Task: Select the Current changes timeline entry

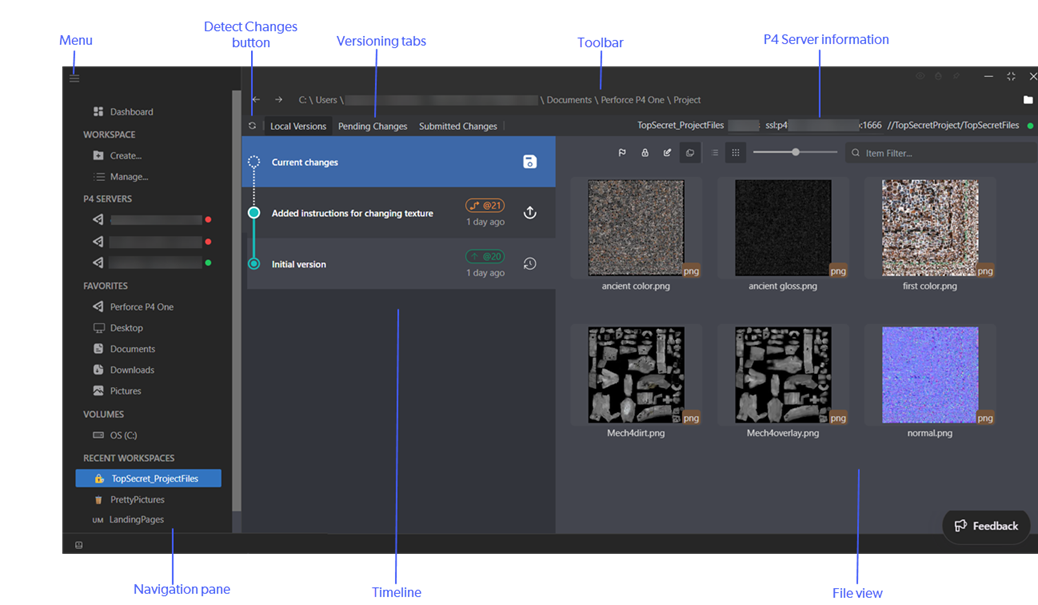Action: point(399,162)
